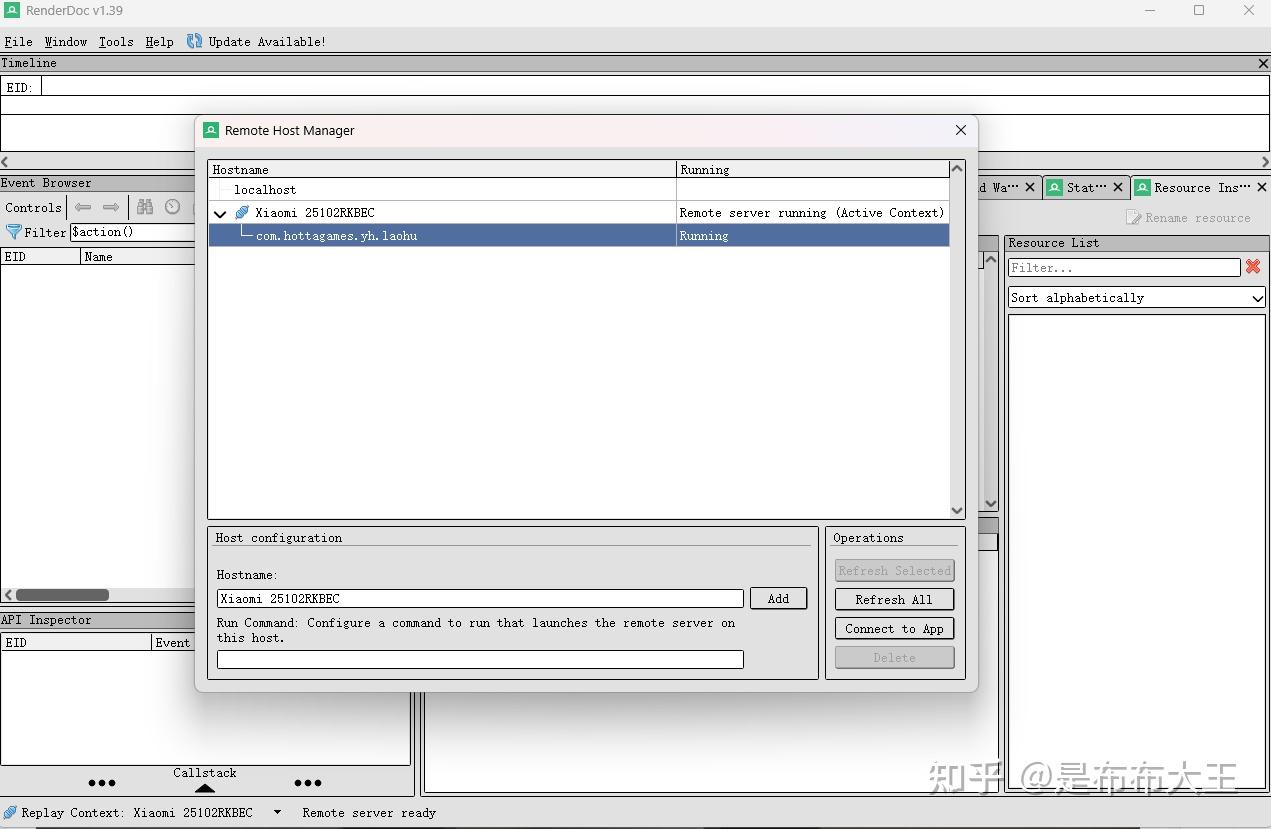This screenshot has width=1271, height=829.
Task: Click the clock timing icon in Event Browser
Action: pyautogui.click(x=172, y=207)
